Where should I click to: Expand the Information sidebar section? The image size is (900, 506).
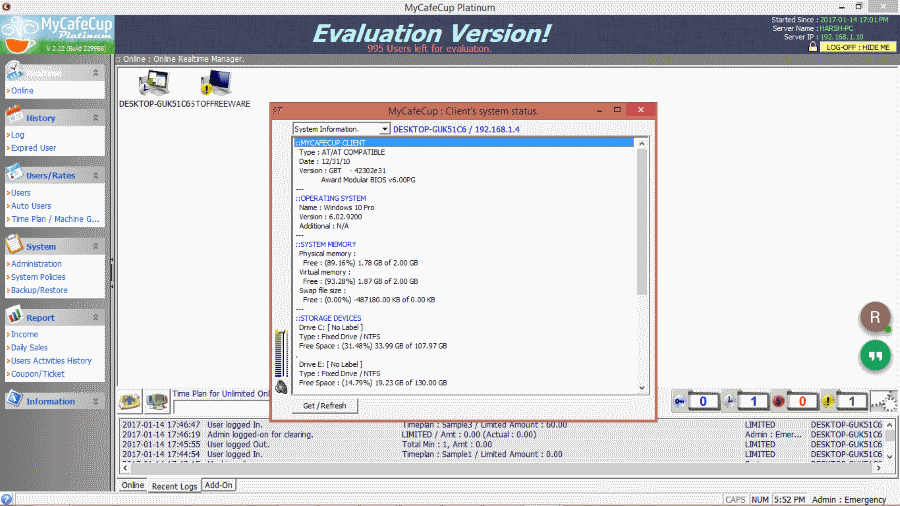point(96,401)
